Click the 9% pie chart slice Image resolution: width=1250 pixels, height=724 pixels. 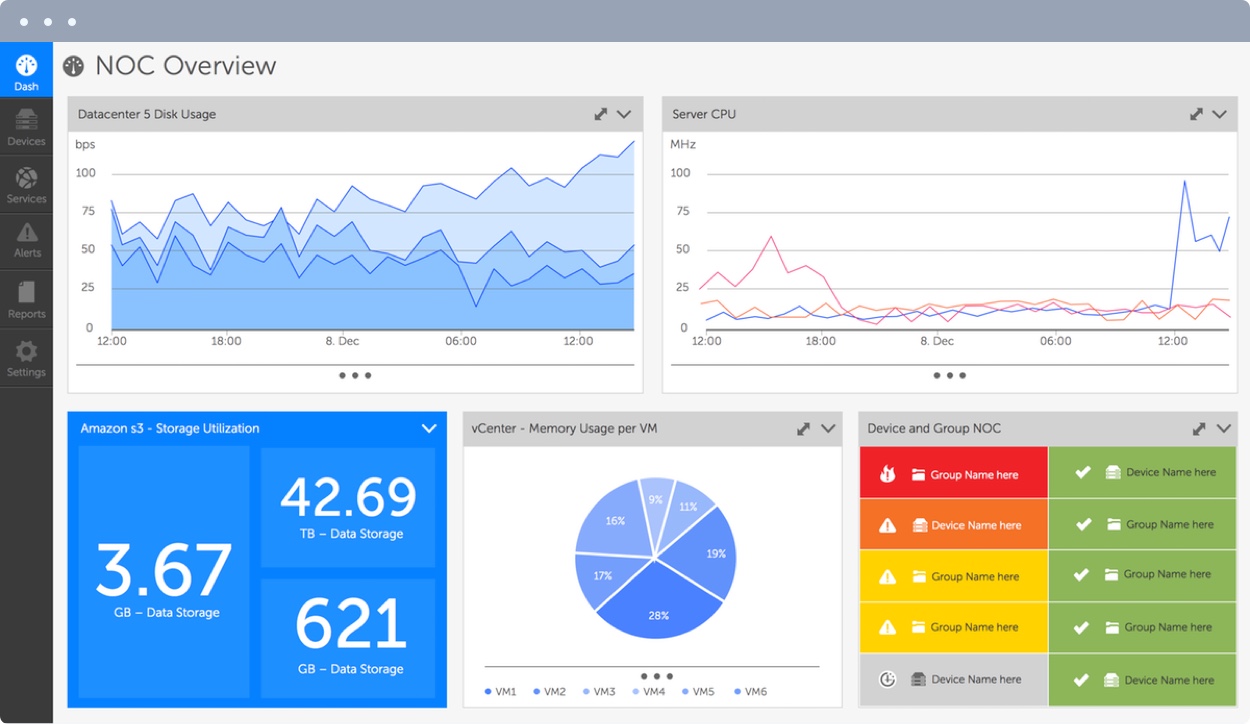pos(656,508)
